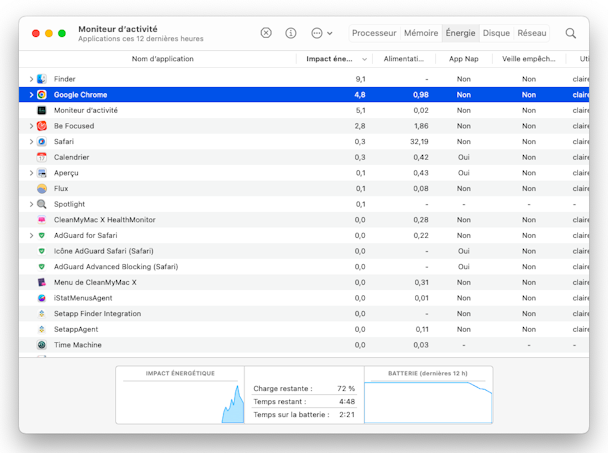Click the search magnifier icon
This screenshot has width=608, height=453.
coord(570,33)
